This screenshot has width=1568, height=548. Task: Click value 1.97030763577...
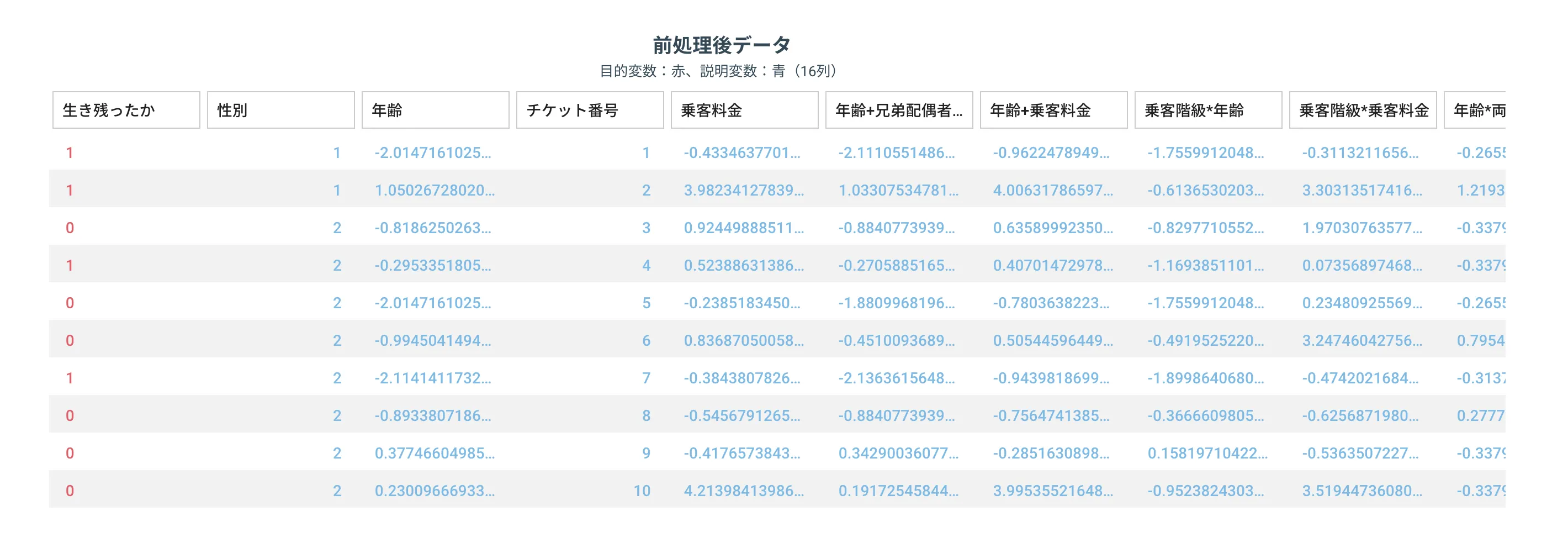pyautogui.click(x=1362, y=228)
